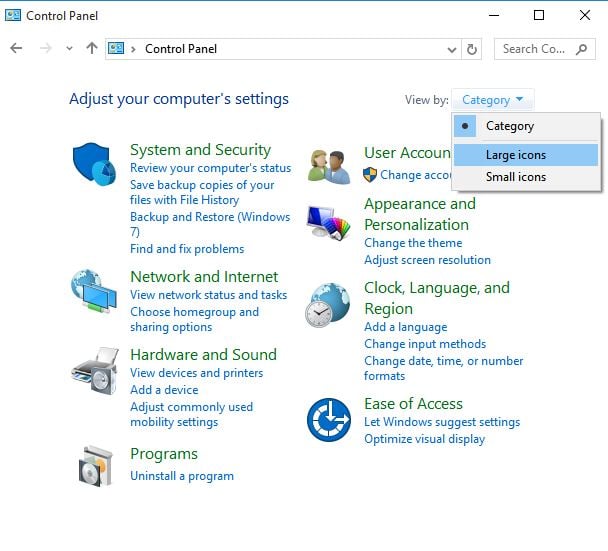Open the Appearance and Personalization heading
Viewport: 608px width, 551px height.
[420, 214]
